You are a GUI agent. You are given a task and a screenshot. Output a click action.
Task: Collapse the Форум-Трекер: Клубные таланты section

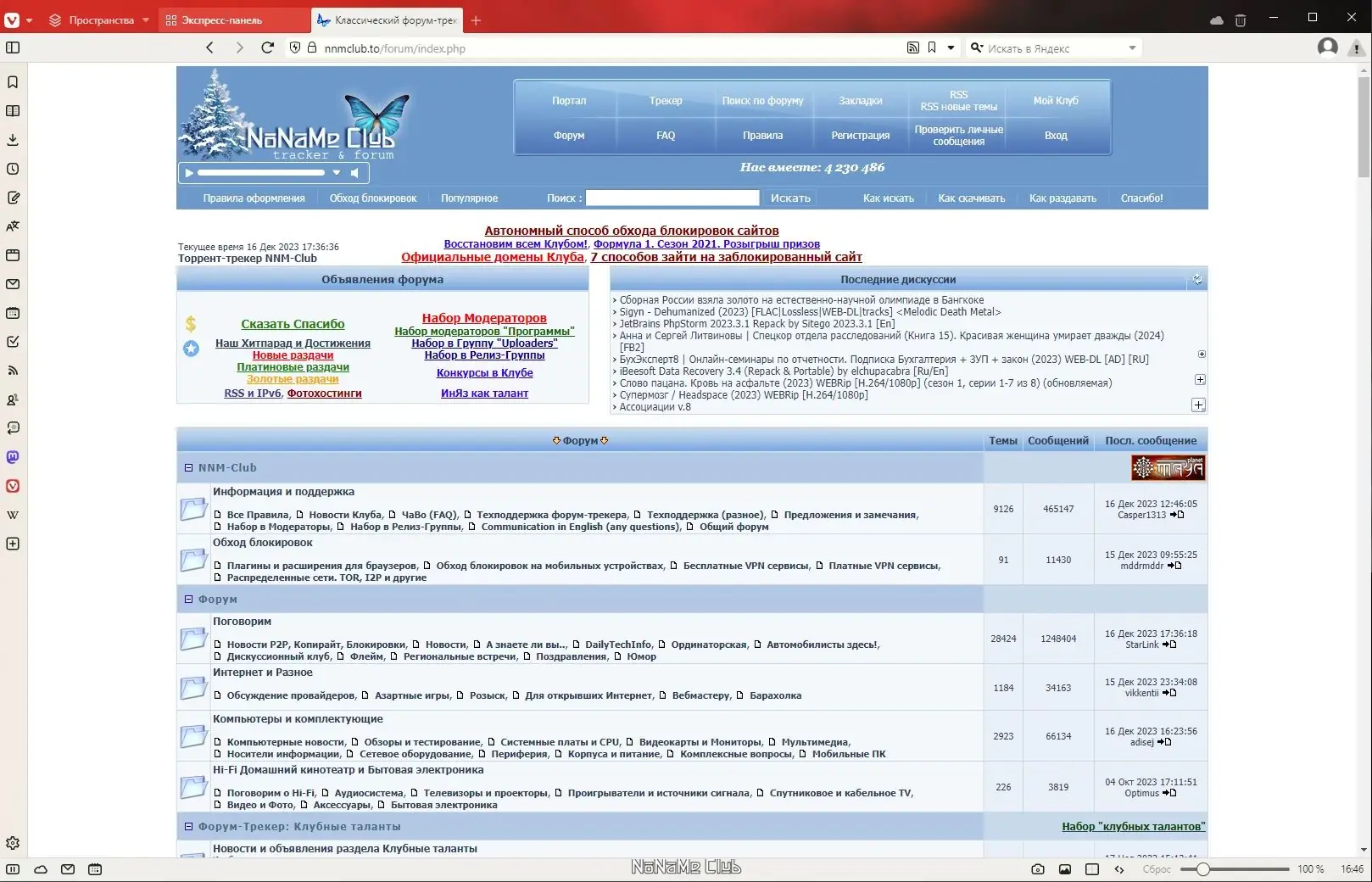click(x=189, y=826)
